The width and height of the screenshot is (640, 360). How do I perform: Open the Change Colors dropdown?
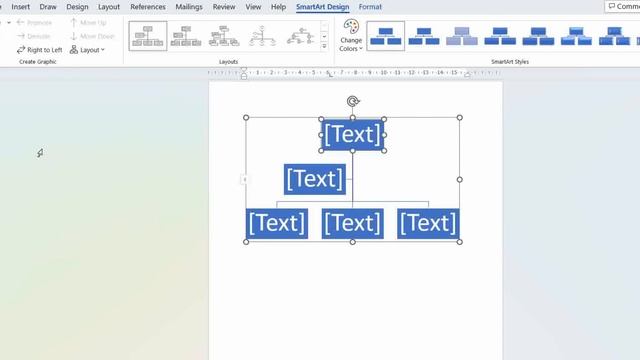click(351, 36)
